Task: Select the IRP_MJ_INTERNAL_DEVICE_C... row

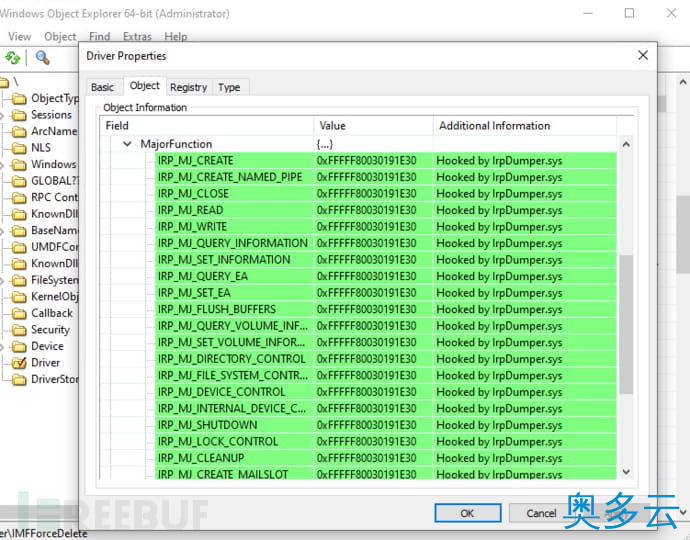Action: 385,408
